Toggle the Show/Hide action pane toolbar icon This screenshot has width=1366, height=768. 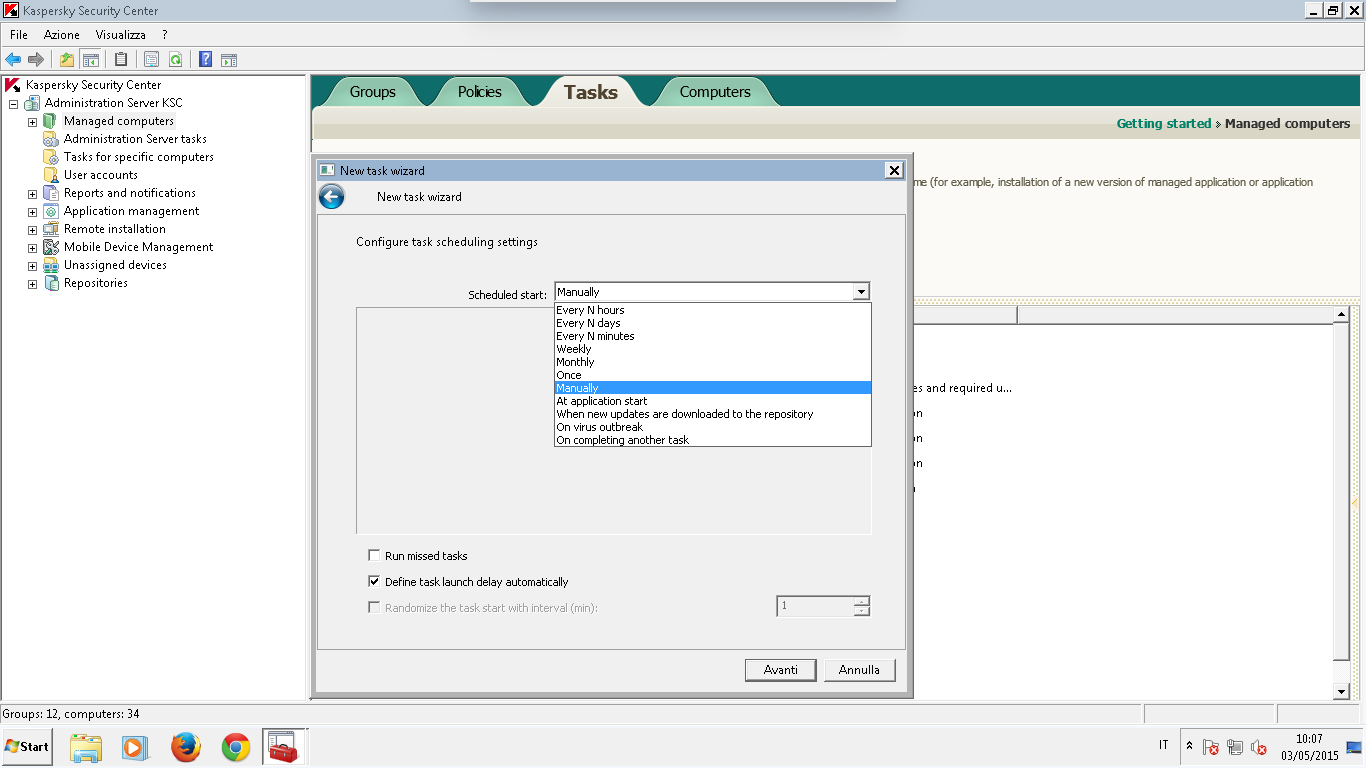229,59
